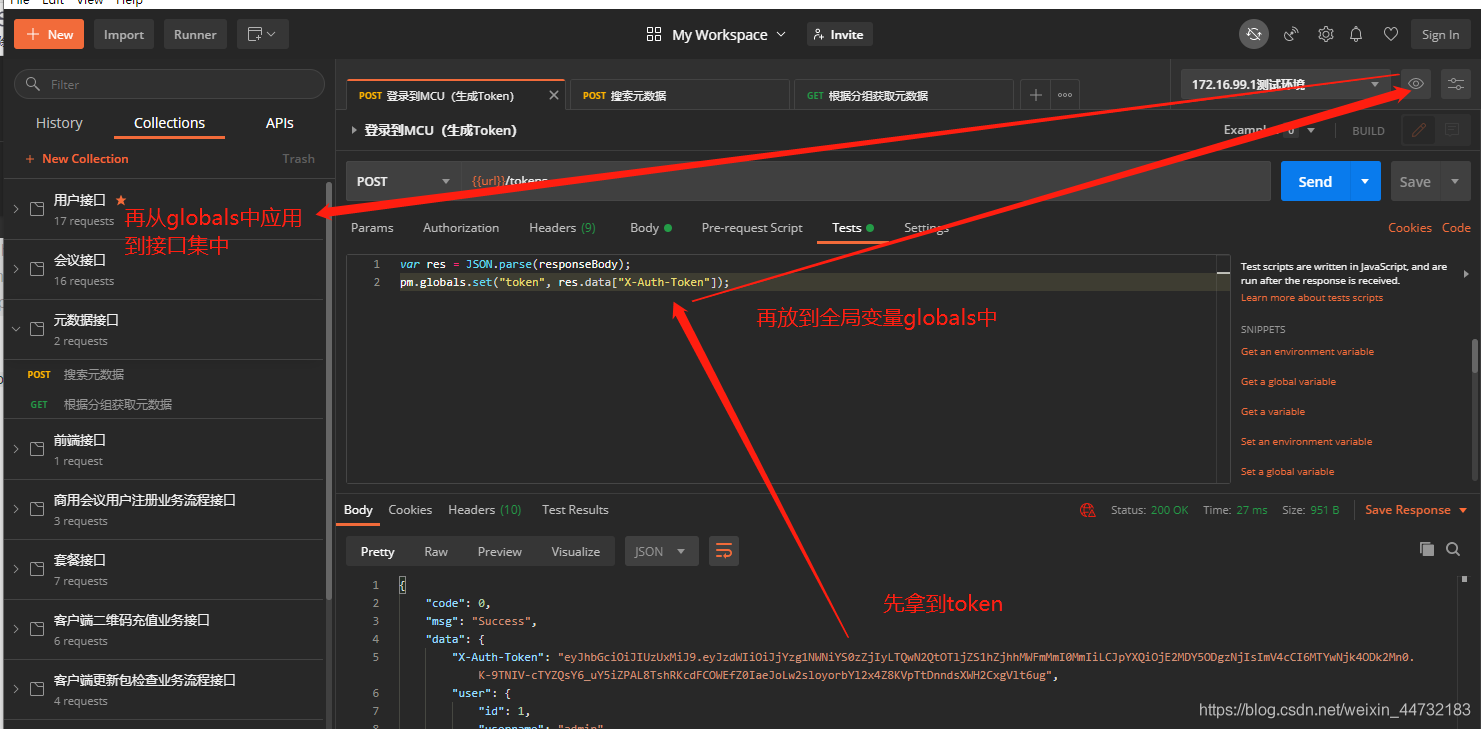
Task: Click the request URL input field
Action: pos(866,181)
